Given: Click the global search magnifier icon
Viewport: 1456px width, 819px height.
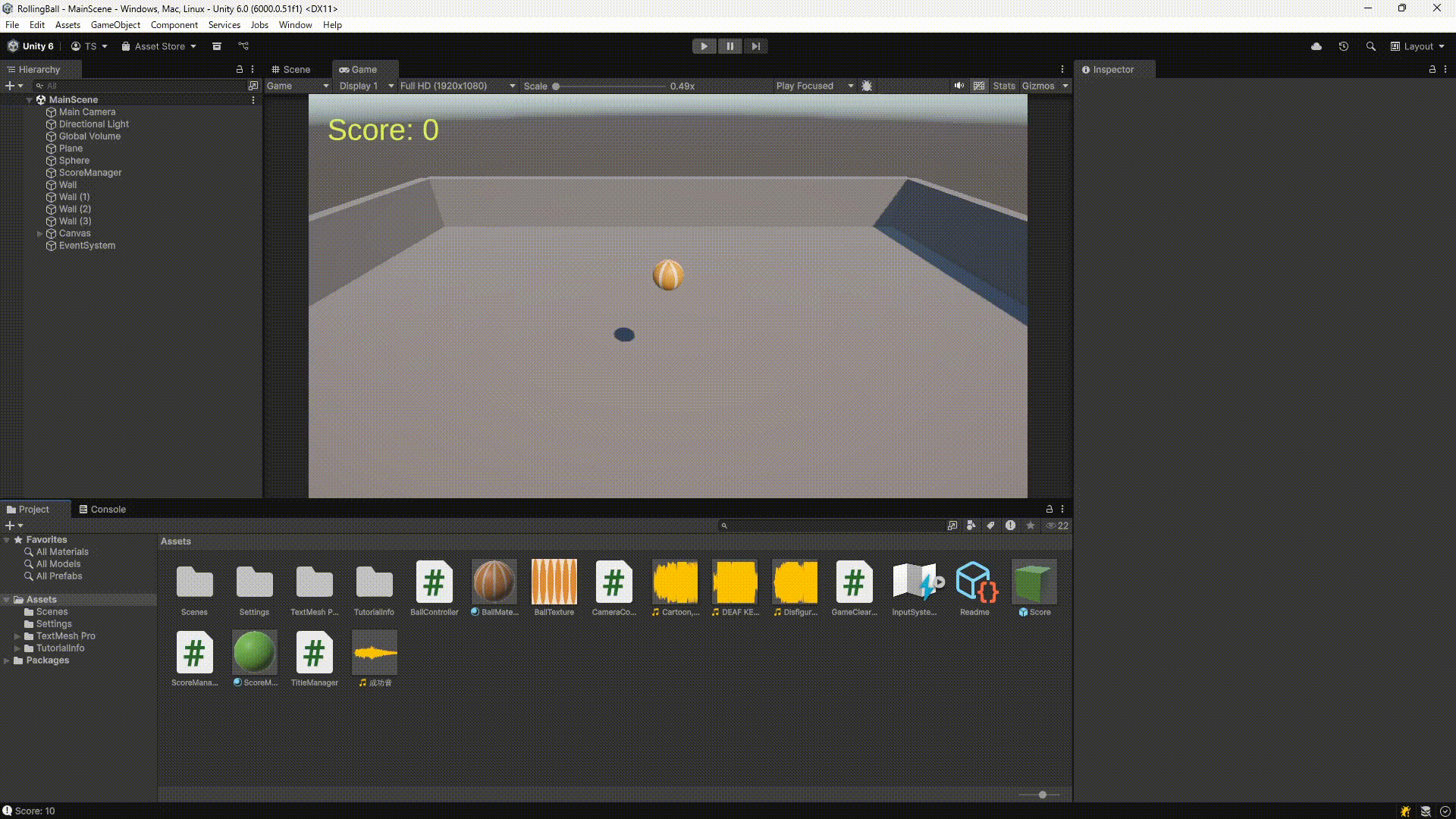Looking at the screenshot, I should tap(1371, 46).
